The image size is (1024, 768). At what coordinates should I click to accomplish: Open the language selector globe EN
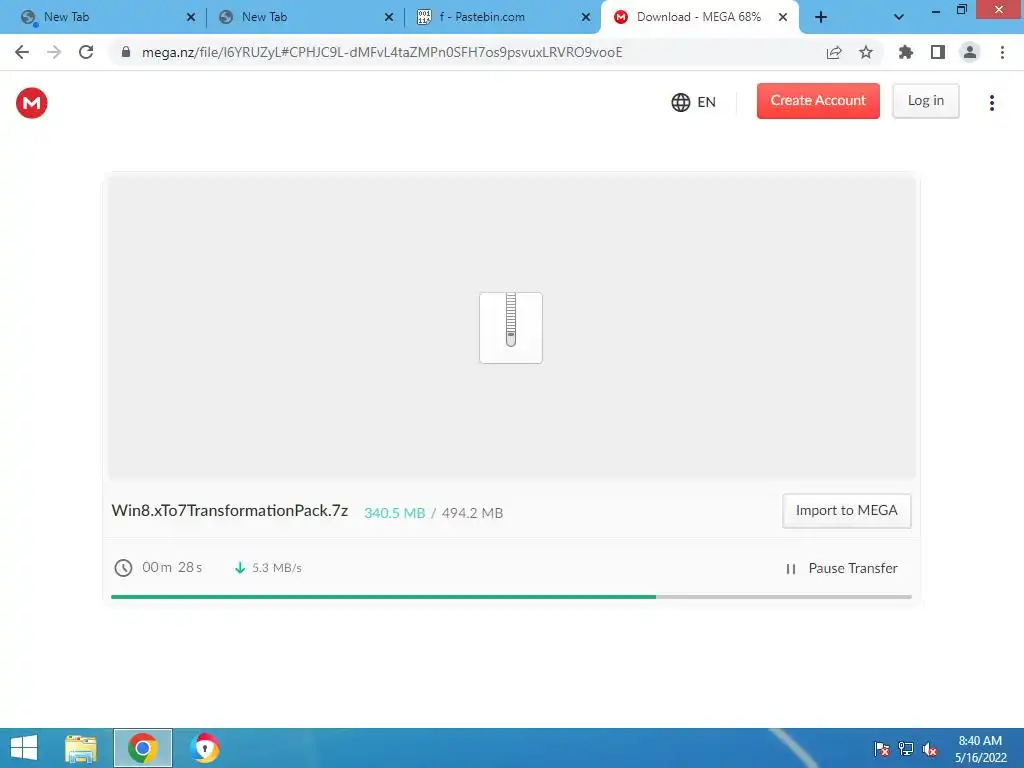point(694,102)
